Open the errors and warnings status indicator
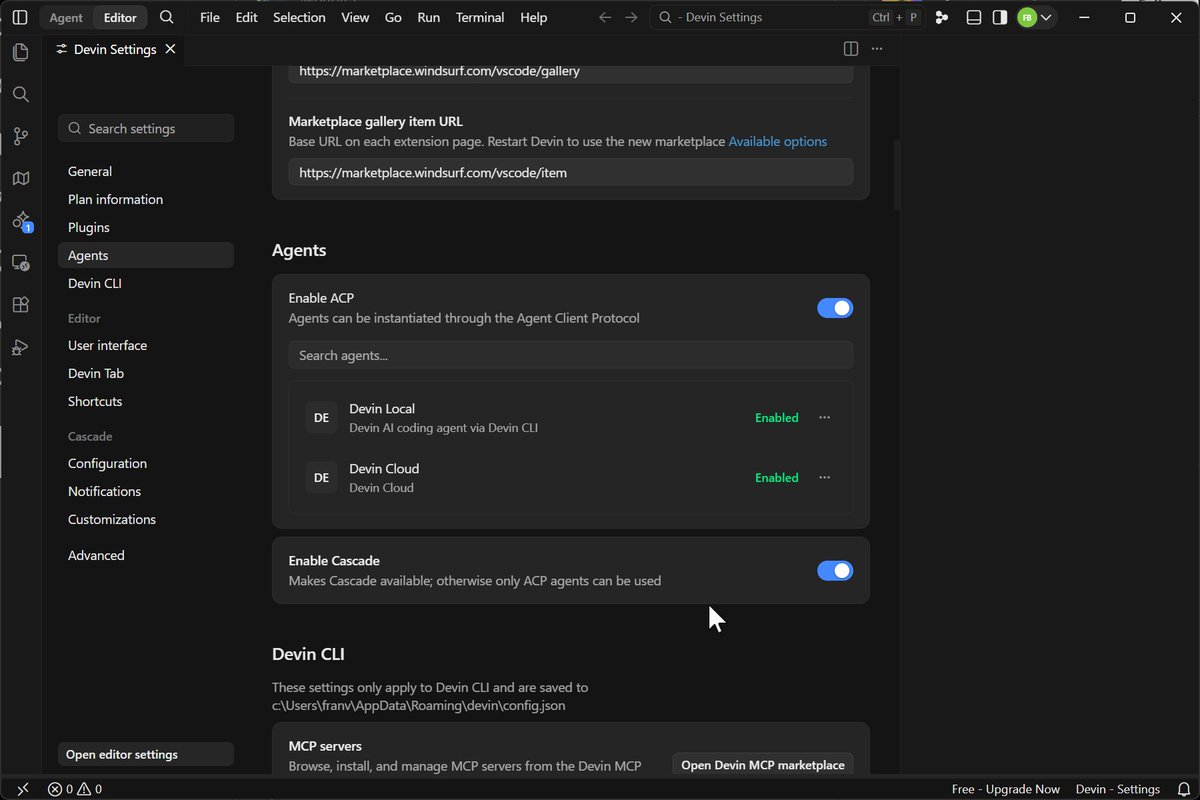The width and height of the screenshot is (1200, 800). [75, 789]
